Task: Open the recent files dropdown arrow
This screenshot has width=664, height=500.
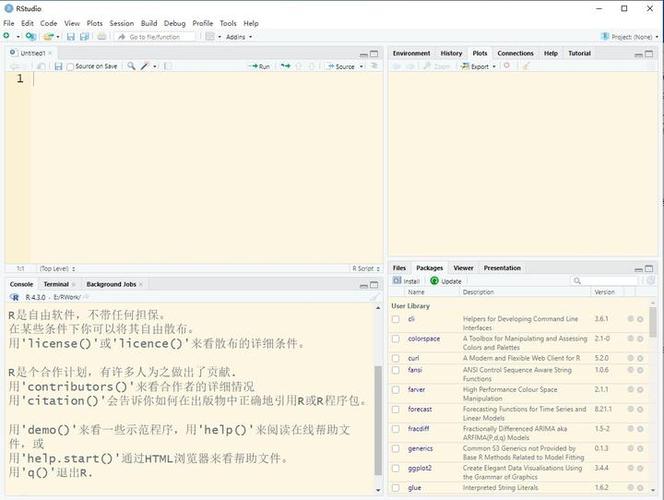Action: [x=58, y=37]
